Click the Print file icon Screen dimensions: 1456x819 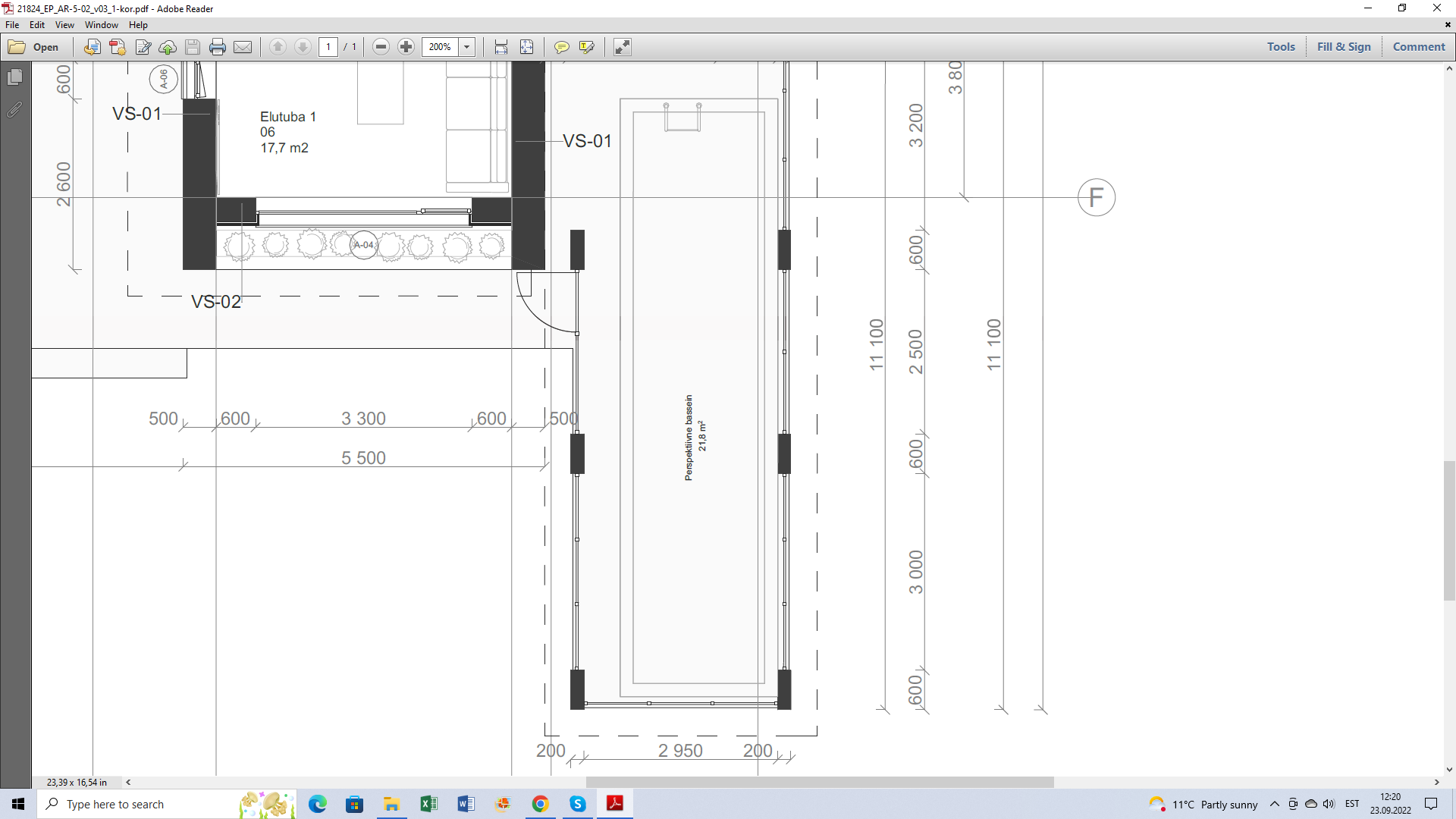[218, 47]
